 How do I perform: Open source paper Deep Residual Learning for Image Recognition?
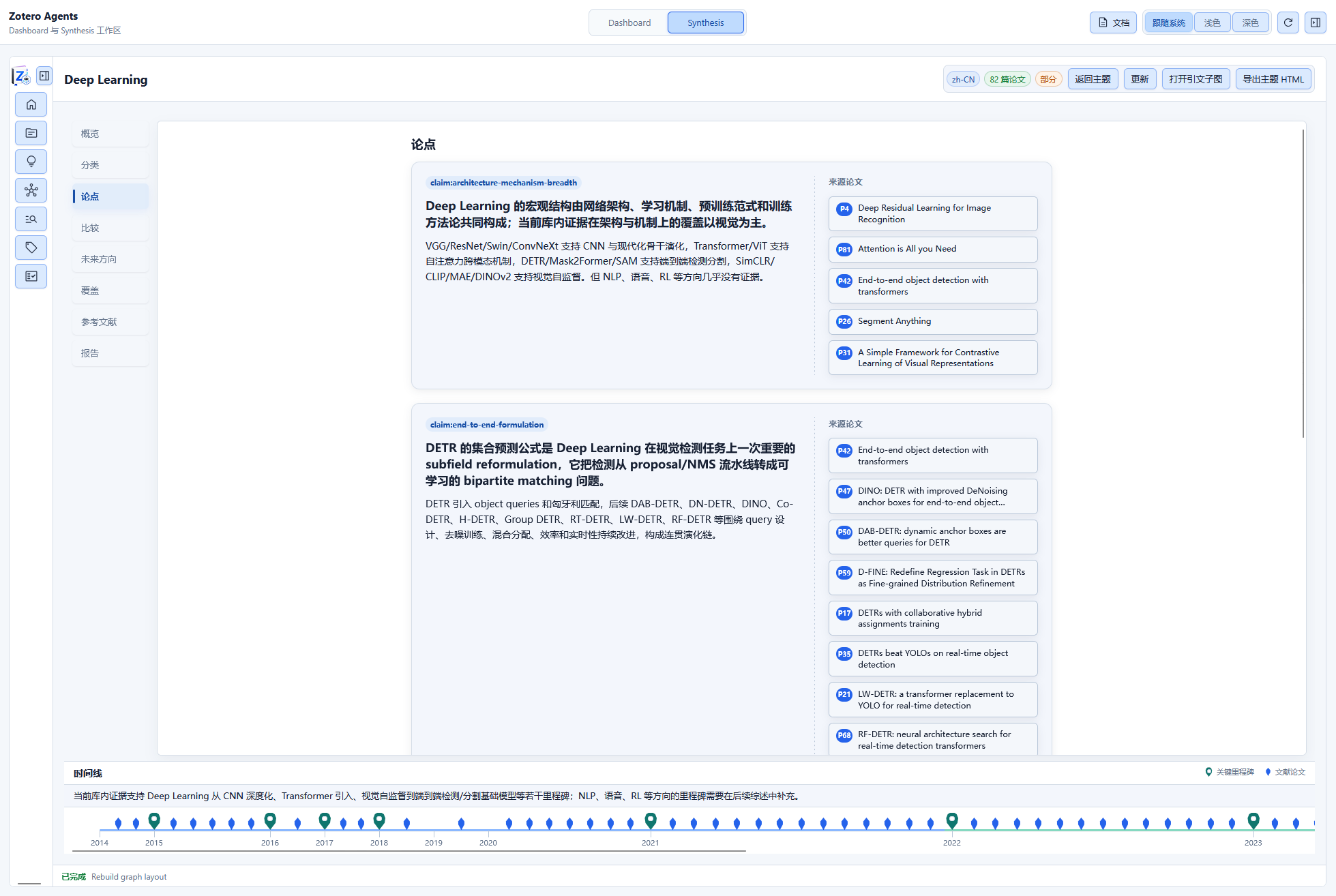932,213
